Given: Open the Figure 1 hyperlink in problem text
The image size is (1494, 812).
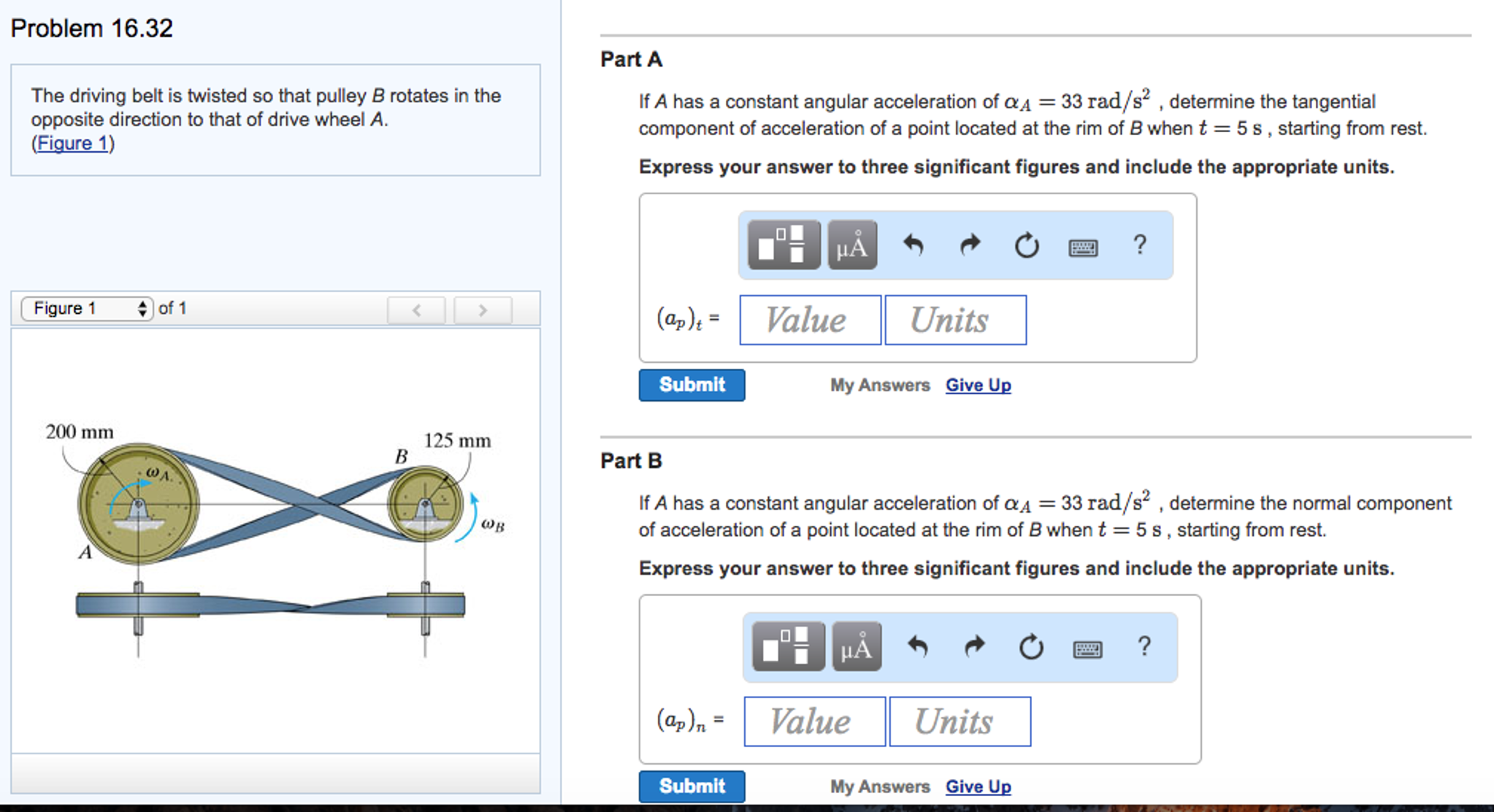Looking at the screenshot, I should pos(72,143).
